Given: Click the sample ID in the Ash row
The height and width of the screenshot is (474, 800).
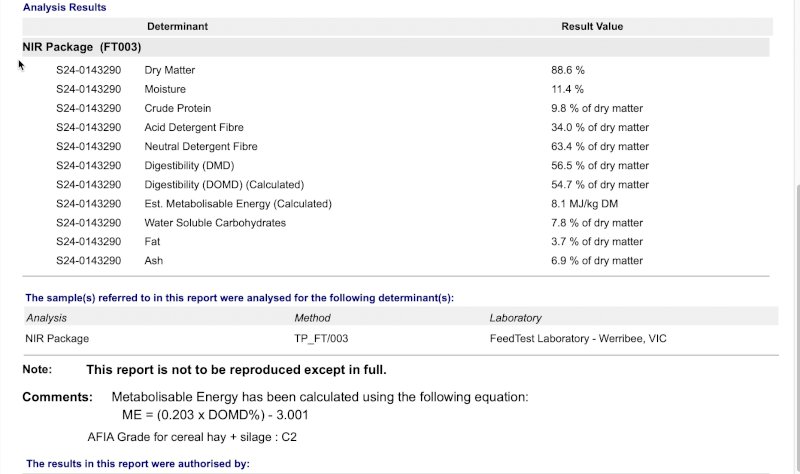Looking at the screenshot, I should click(x=88, y=261).
